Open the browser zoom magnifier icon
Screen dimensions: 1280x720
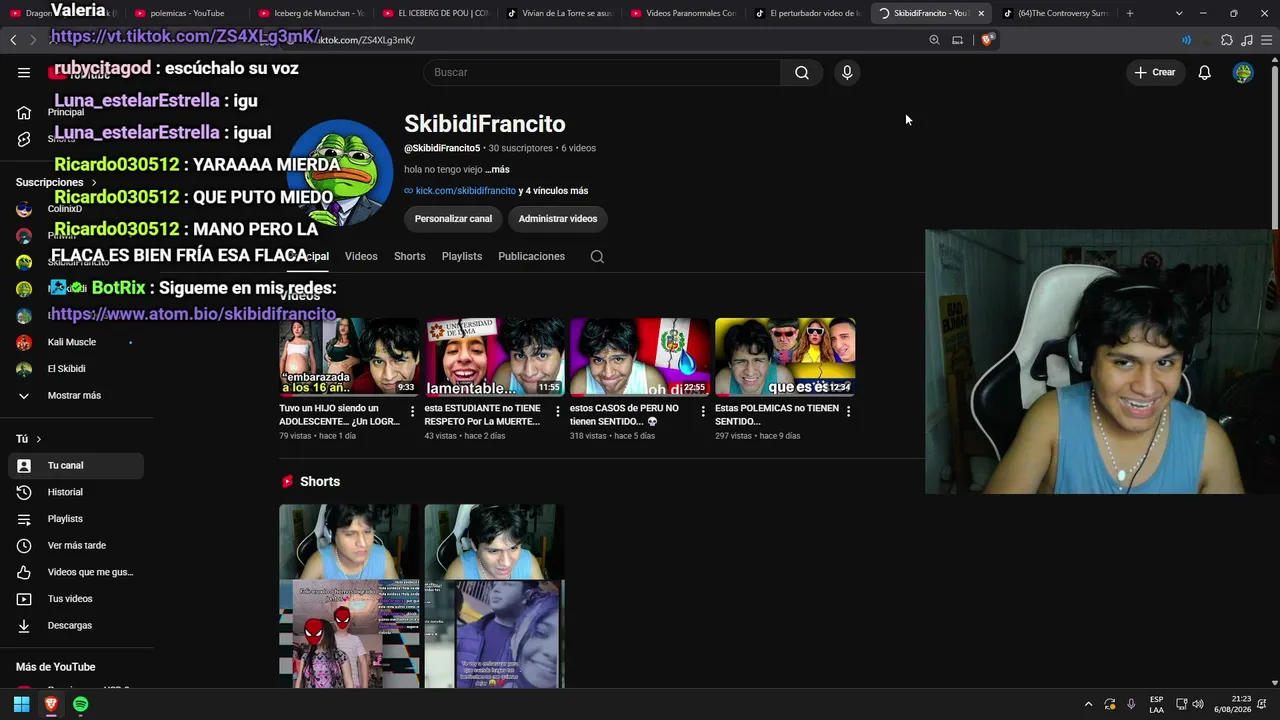click(x=934, y=40)
